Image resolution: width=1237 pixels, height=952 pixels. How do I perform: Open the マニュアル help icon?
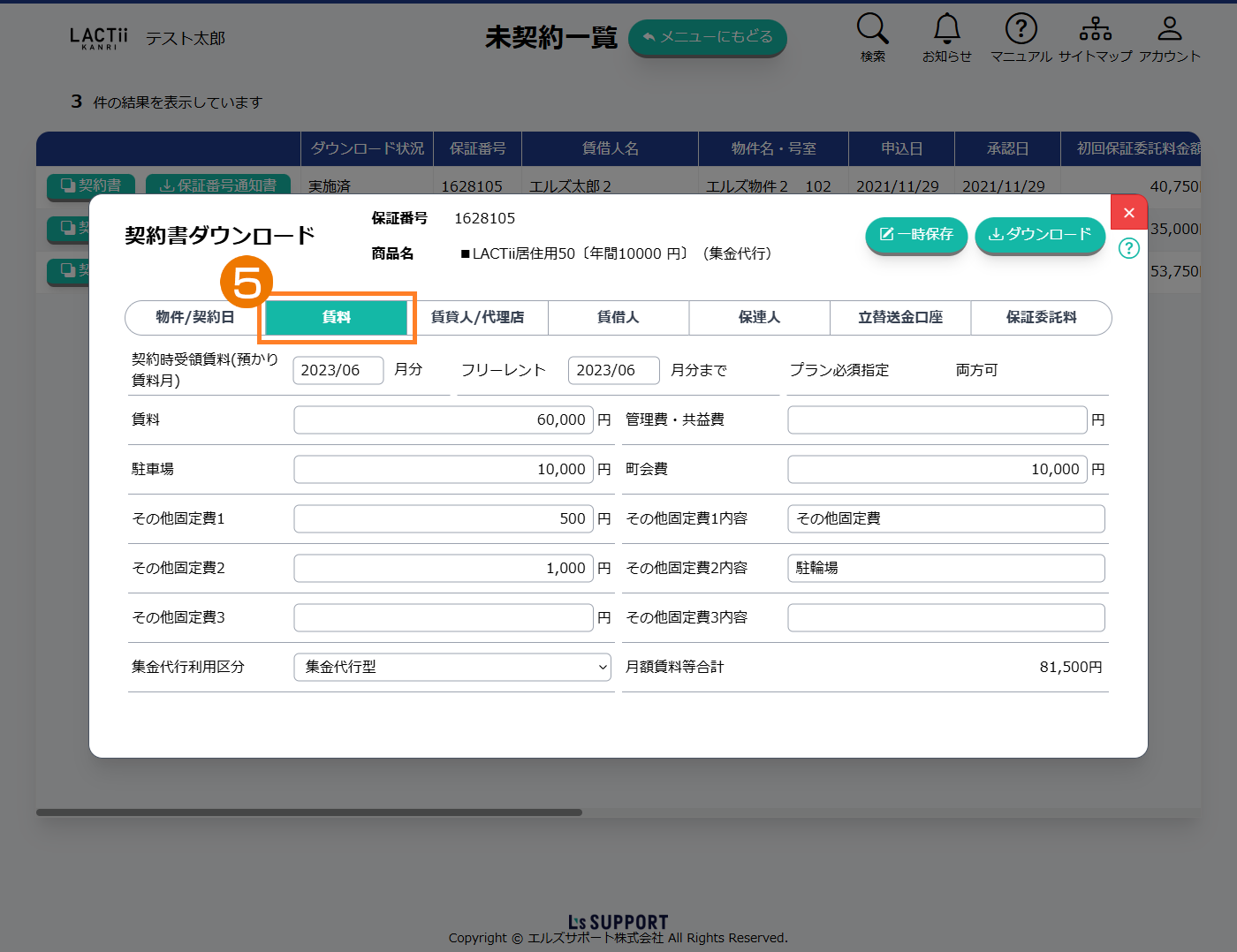(x=1021, y=37)
